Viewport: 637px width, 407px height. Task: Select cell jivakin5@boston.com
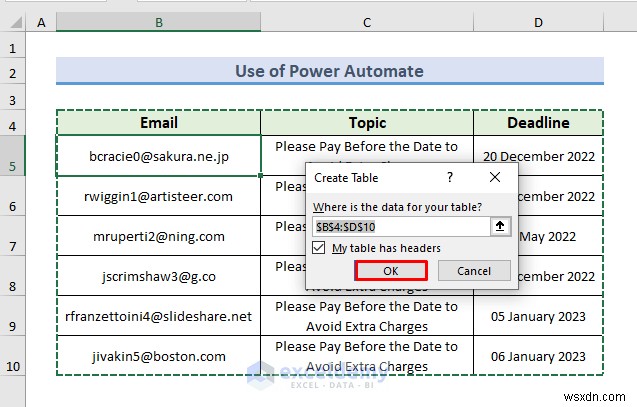(158, 356)
